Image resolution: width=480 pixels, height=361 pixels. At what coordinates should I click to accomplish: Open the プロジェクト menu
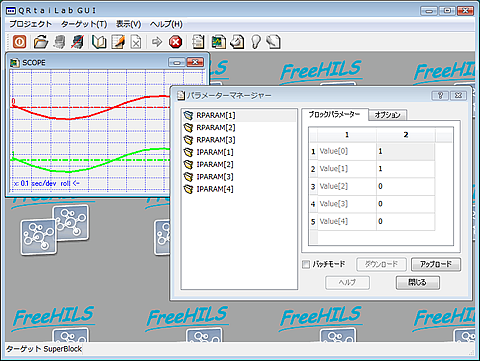(30, 24)
